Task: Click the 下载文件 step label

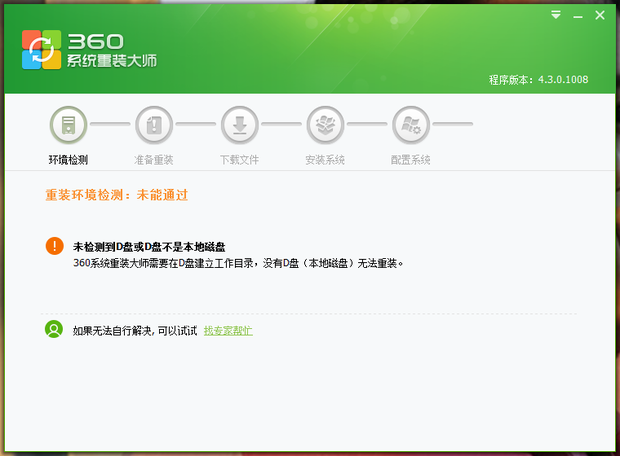Action: pos(240,160)
